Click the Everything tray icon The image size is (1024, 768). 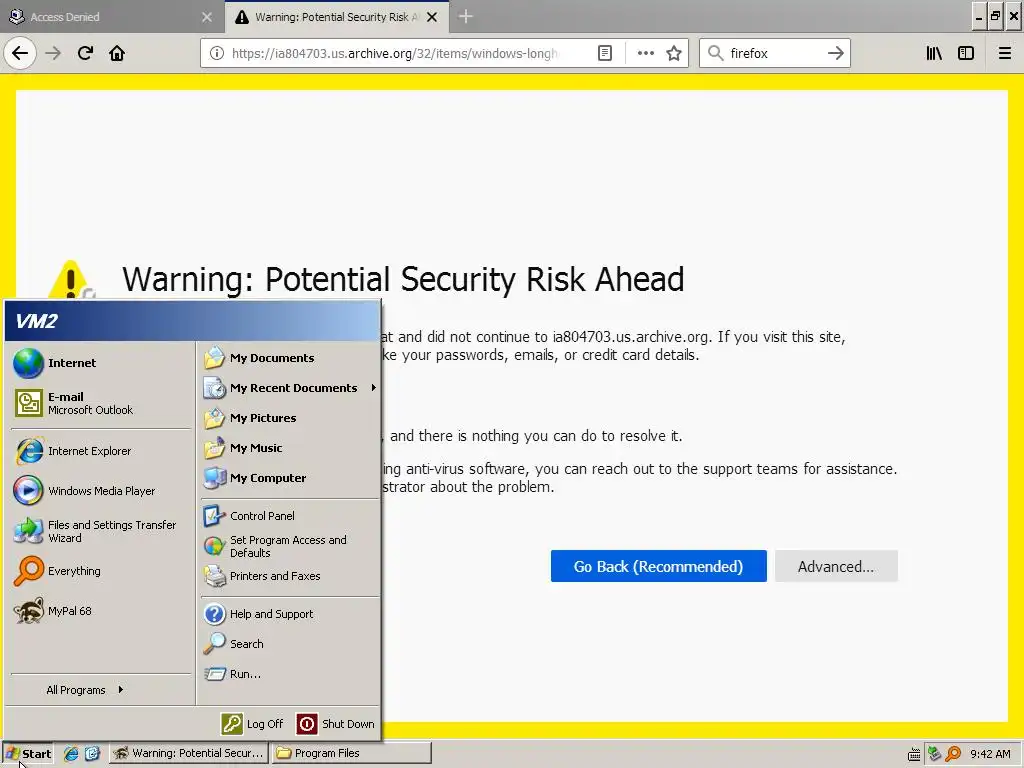click(x=953, y=754)
